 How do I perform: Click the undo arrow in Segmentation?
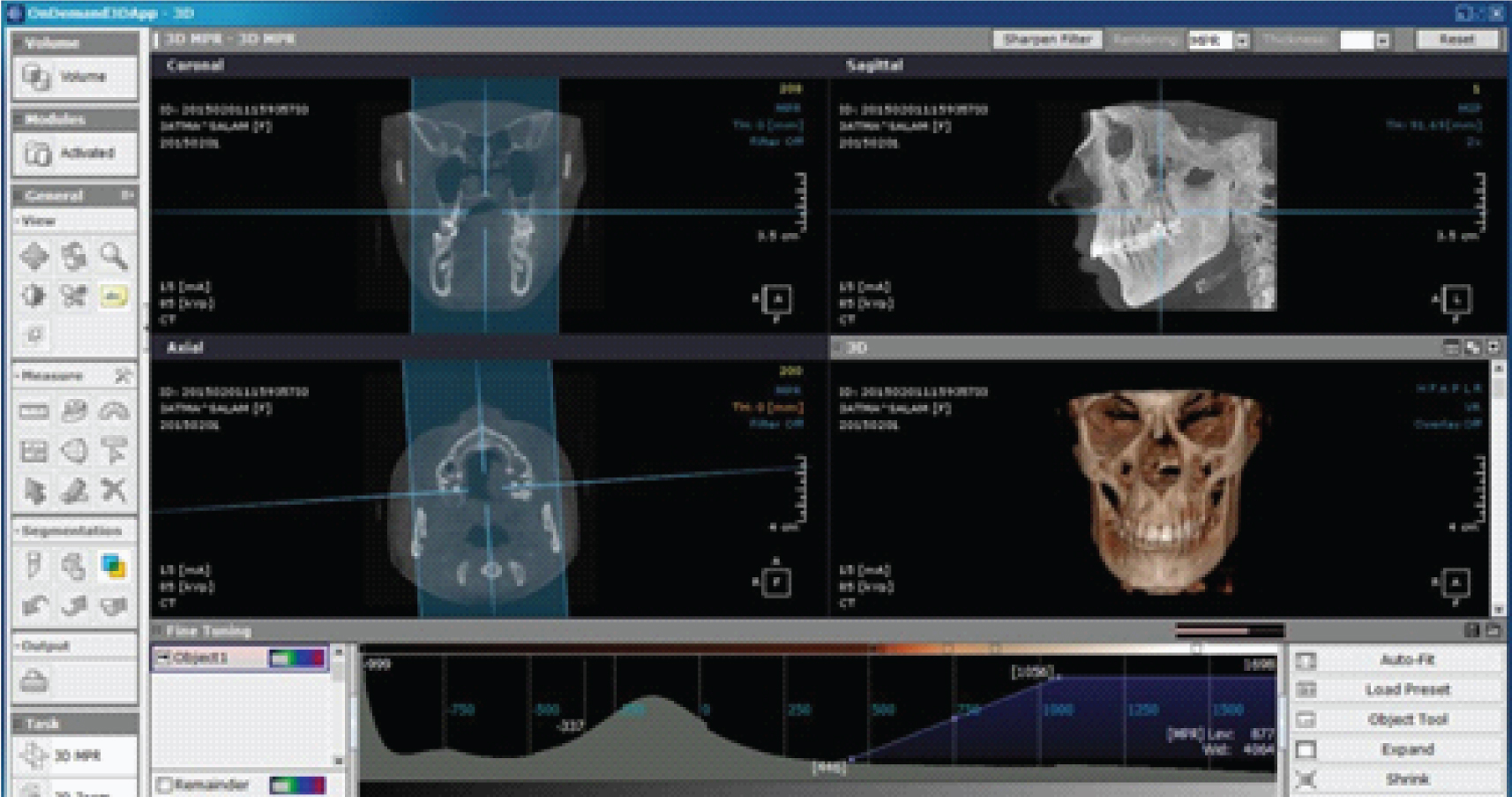pyautogui.click(x=34, y=605)
